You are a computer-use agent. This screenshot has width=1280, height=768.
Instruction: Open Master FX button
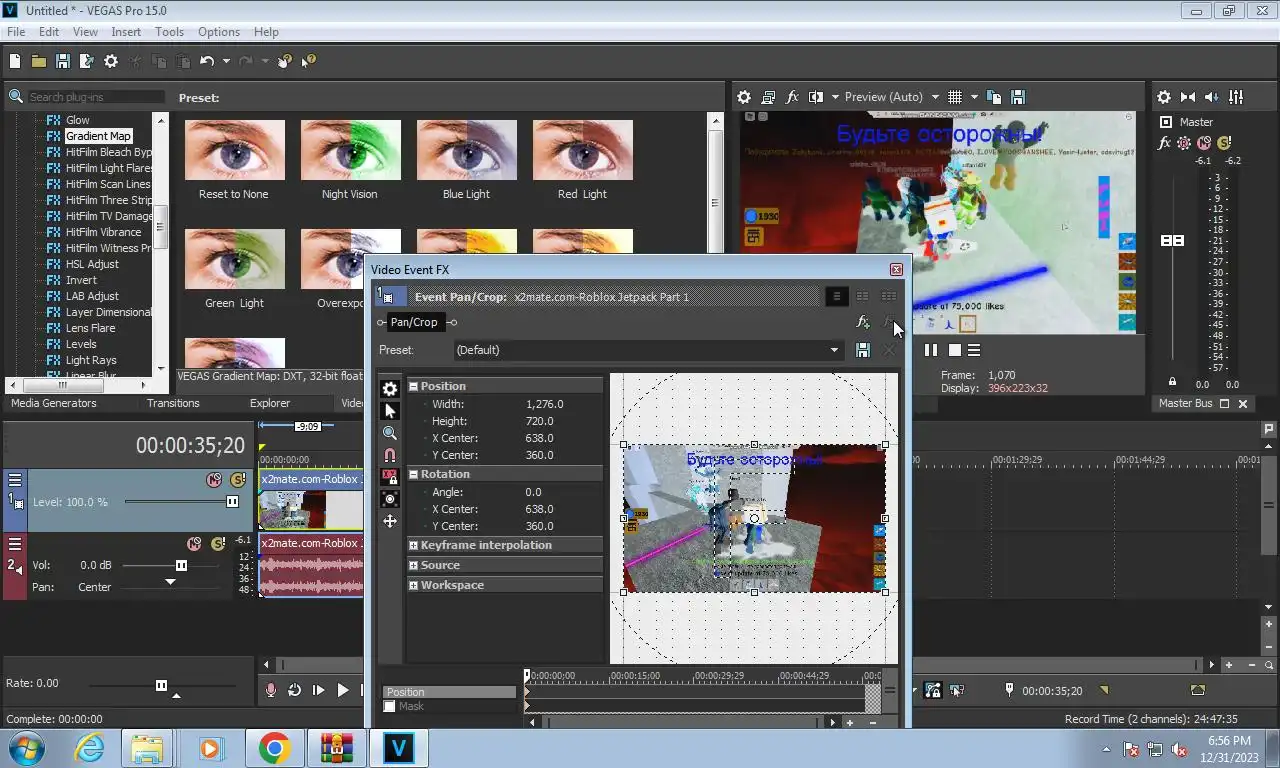coord(1164,143)
